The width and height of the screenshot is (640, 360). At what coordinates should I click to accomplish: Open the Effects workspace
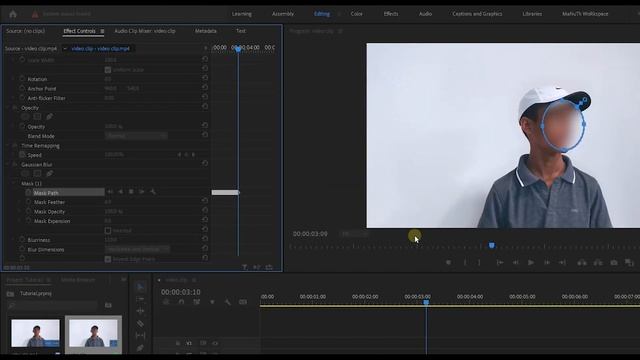pyautogui.click(x=391, y=14)
